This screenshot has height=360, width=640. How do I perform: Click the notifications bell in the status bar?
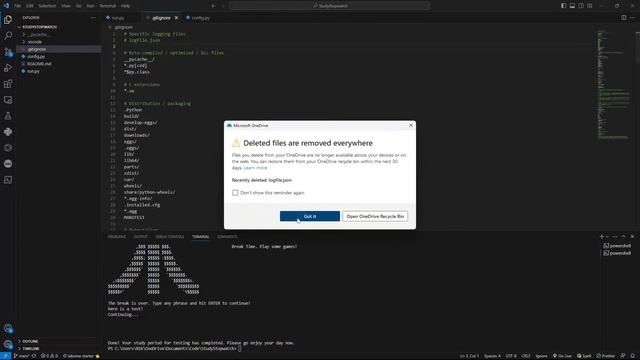[633, 356]
